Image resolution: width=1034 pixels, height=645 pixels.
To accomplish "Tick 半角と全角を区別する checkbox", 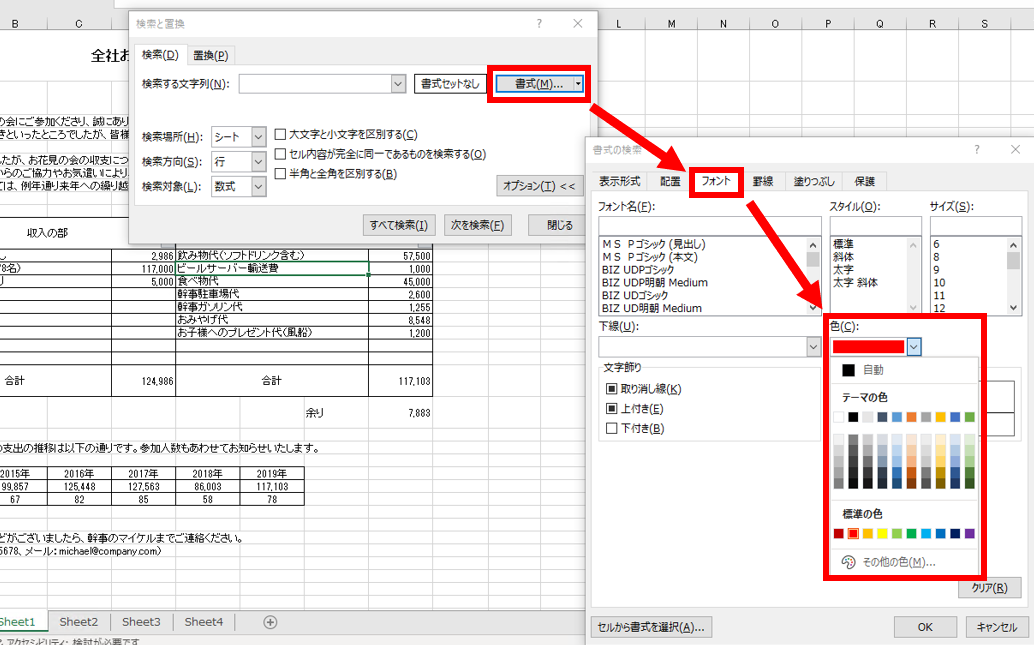I will tap(281, 174).
